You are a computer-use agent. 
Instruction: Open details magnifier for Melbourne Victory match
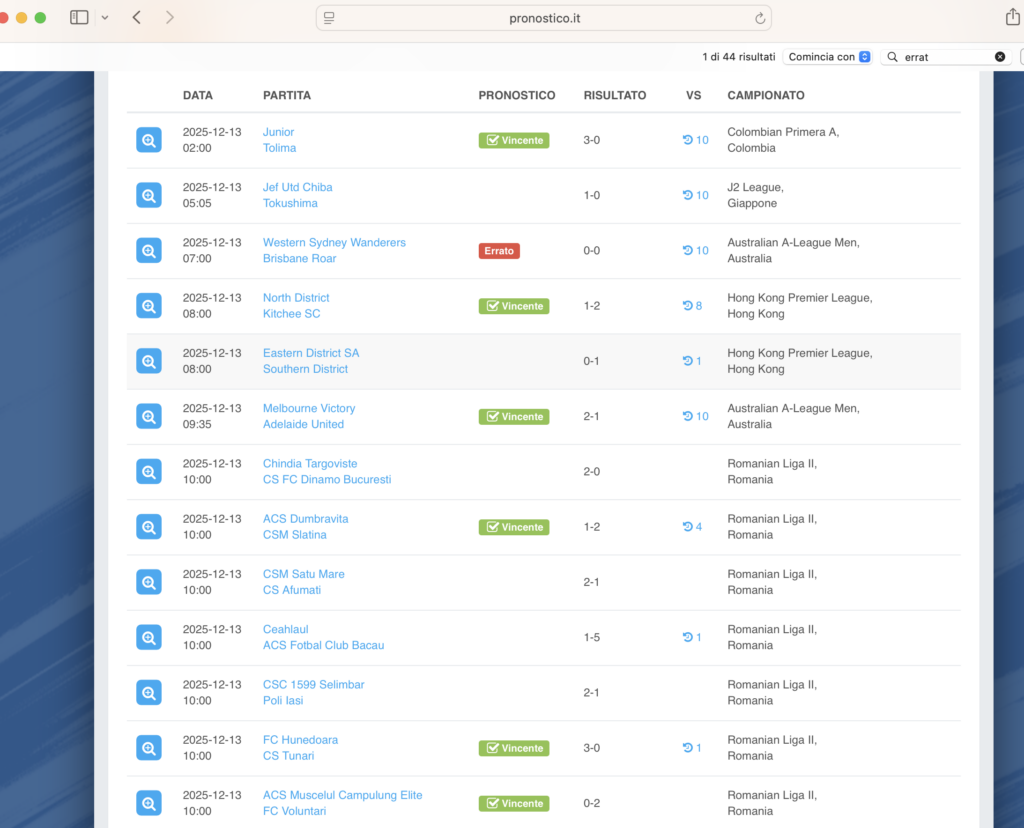point(149,416)
